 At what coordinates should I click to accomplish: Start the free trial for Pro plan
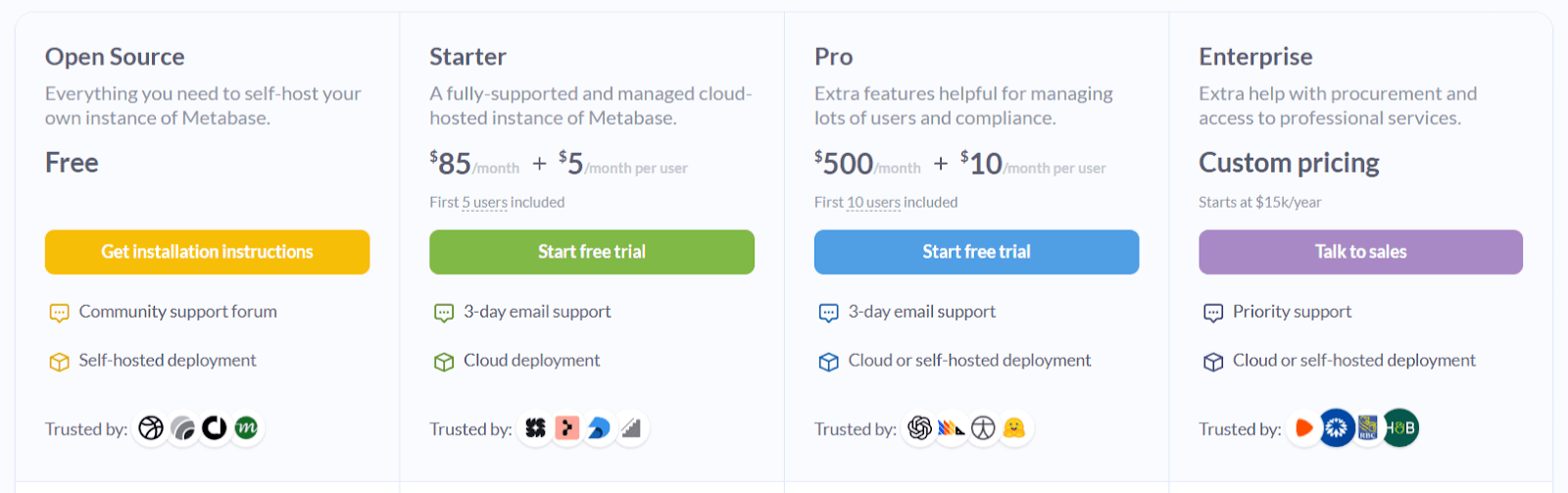tap(976, 252)
